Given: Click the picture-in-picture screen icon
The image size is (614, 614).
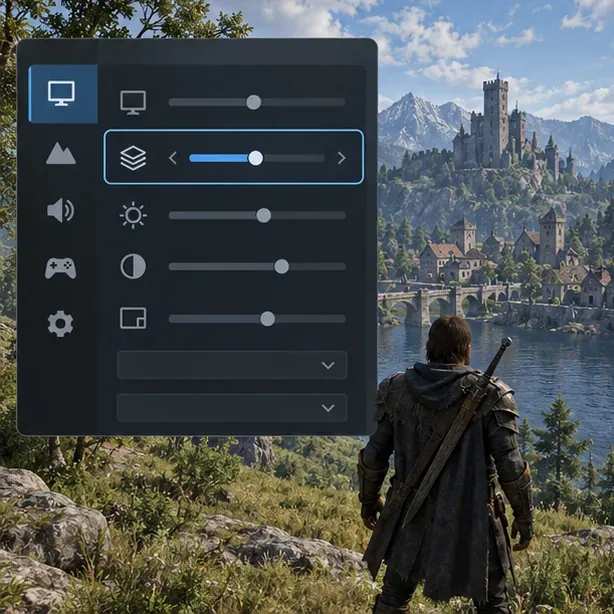Looking at the screenshot, I should pyautogui.click(x=133, y=318).
